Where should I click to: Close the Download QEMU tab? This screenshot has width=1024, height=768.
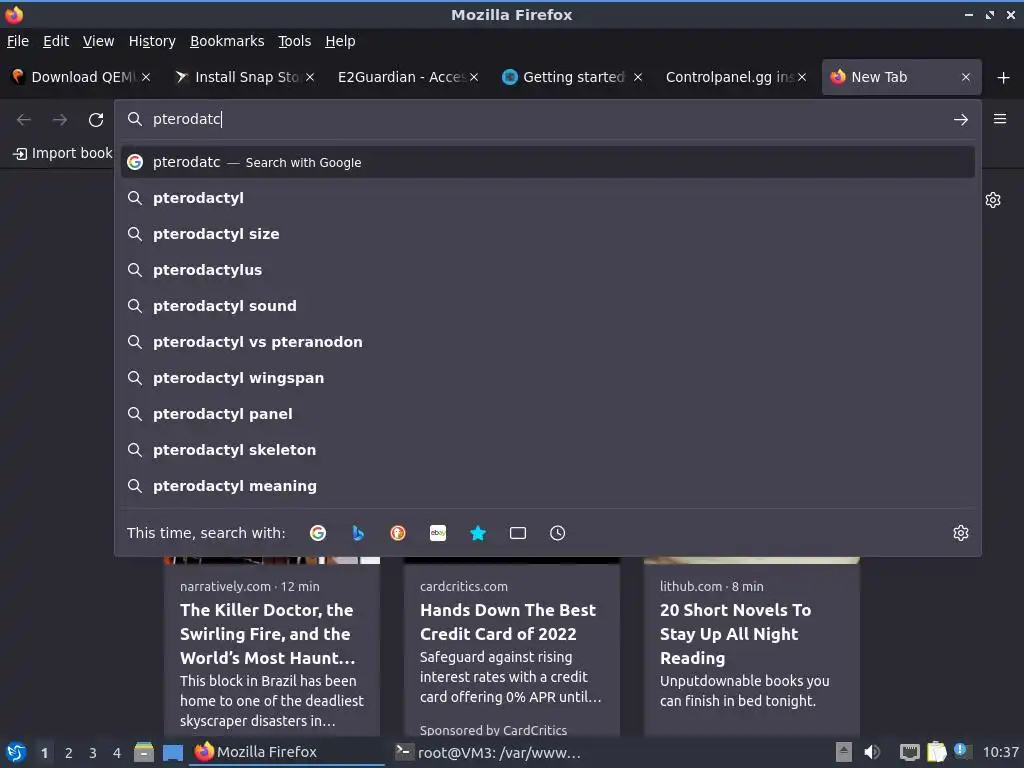click(x=146, y=77)
